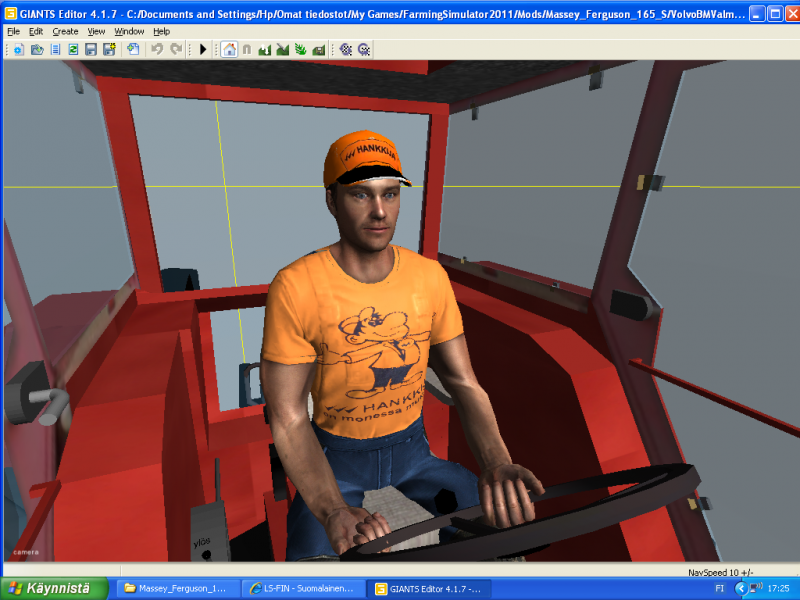
Task: Expand the View menu
Action: coord(96,31)
